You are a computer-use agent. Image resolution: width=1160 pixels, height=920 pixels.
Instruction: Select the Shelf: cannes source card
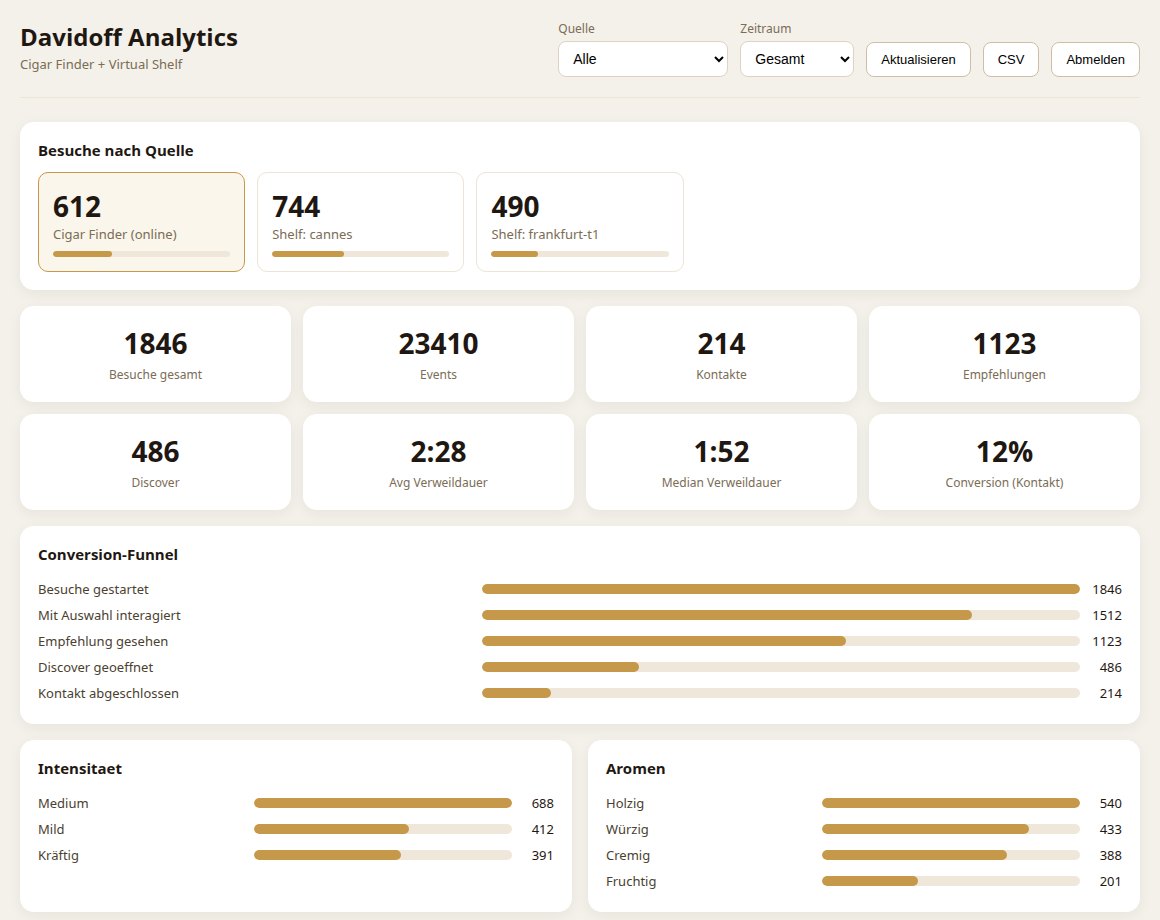[360, 222]
